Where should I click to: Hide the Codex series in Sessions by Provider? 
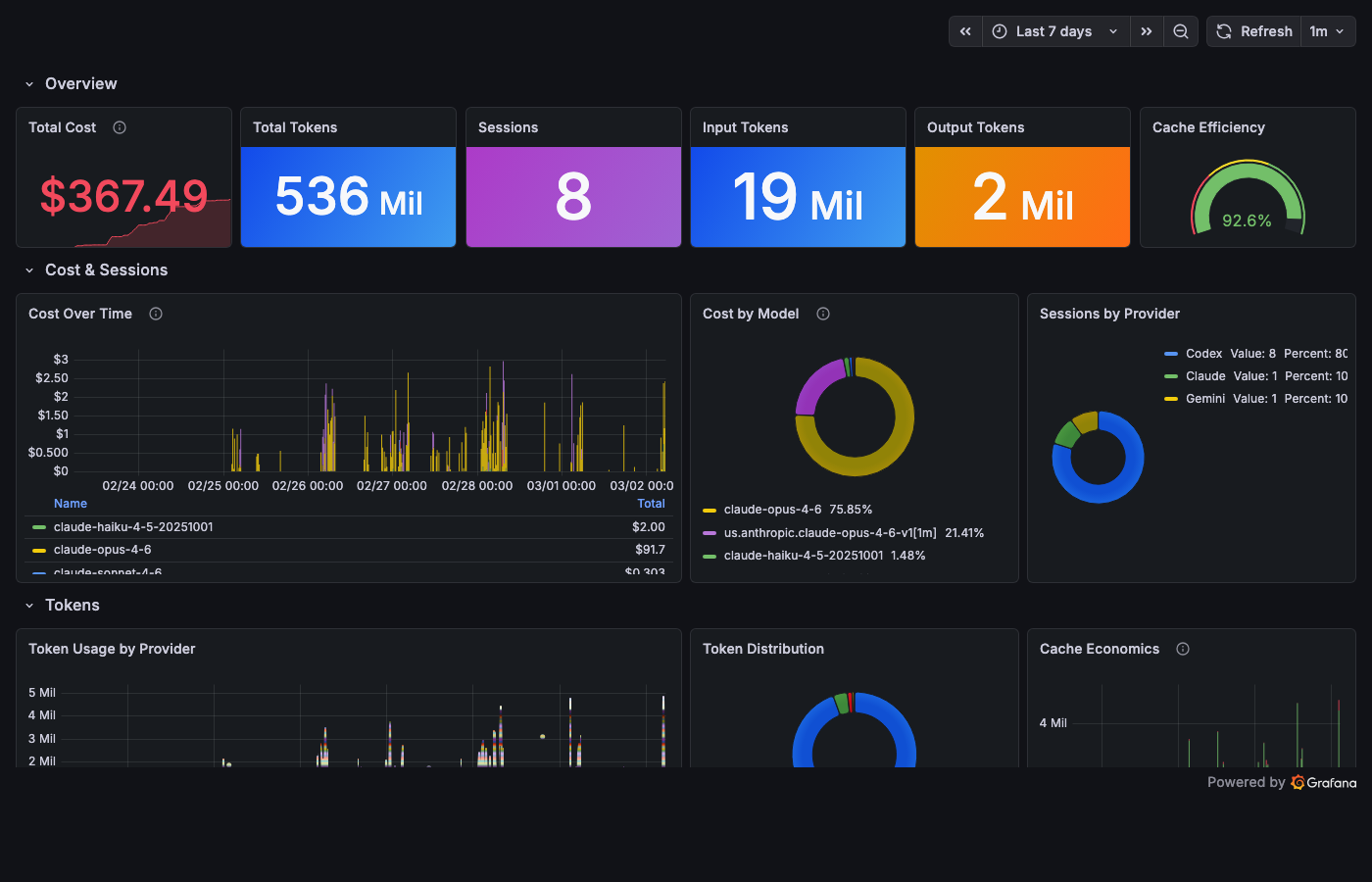click(1203, 353)
